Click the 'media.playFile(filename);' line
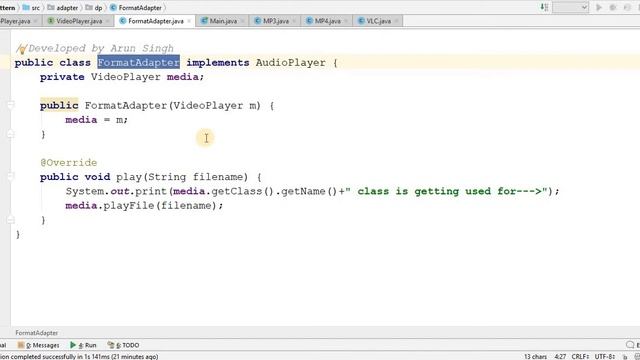This screenshot has height=360, width=640. [x=144, y=205]
